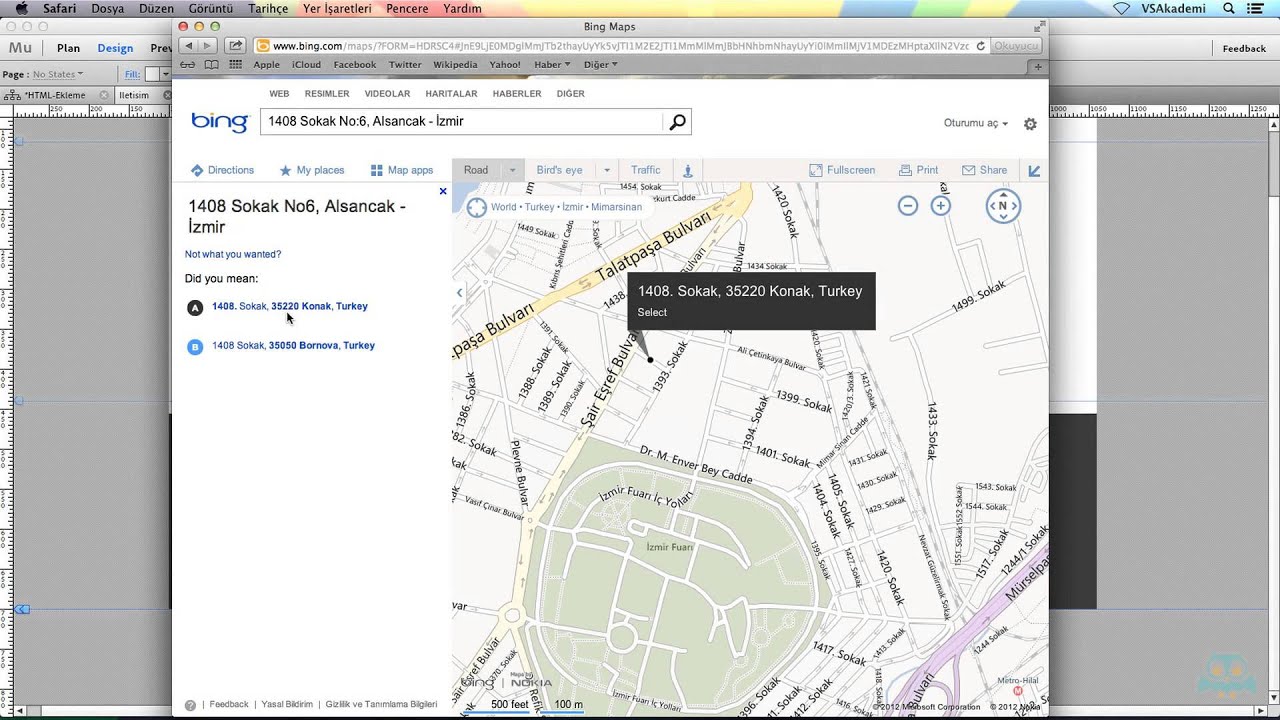Open the Dosya menu
The height and width of the screenshot is (720, 1280).
click(x=108, y=9)
